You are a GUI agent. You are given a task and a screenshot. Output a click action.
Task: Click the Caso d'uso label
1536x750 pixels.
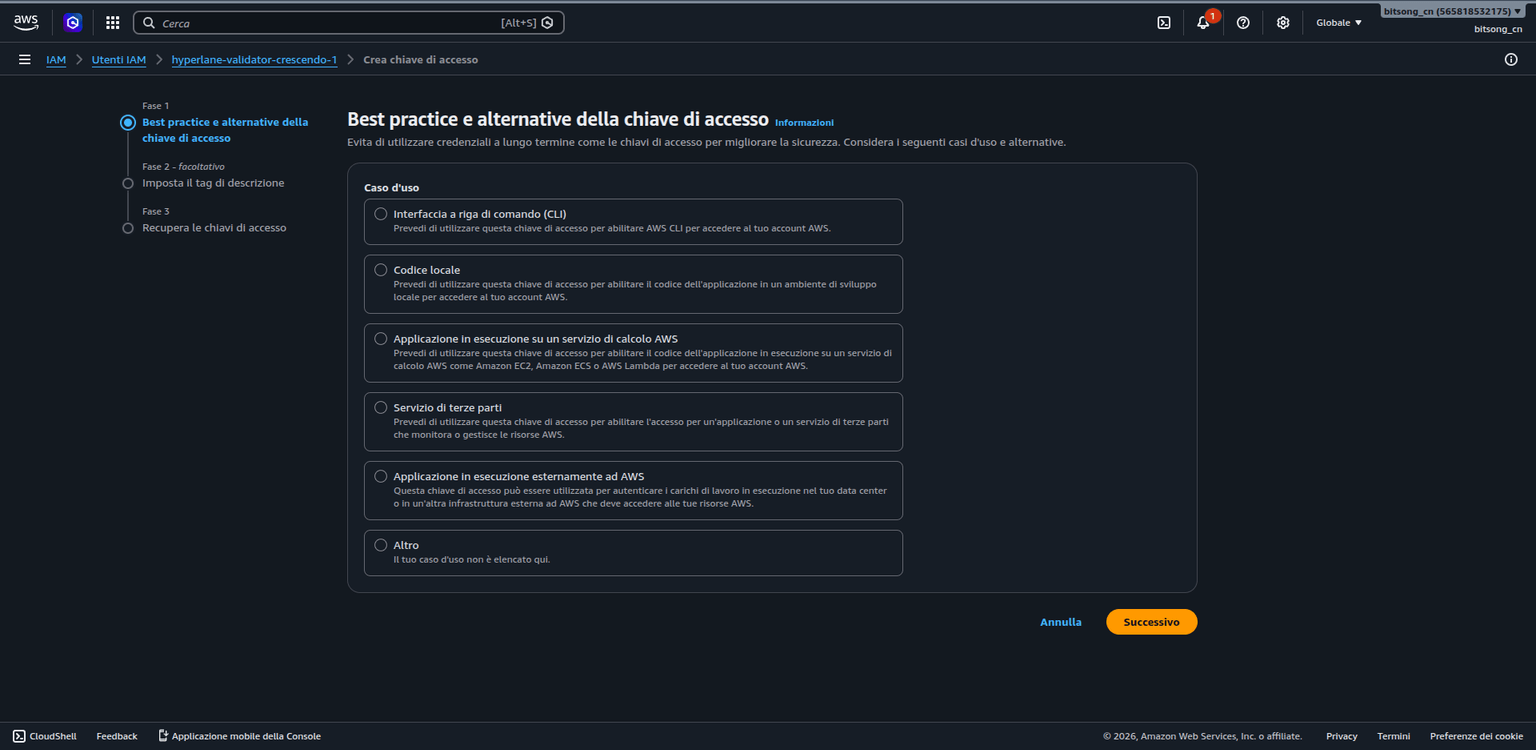[x=392, y=188]
